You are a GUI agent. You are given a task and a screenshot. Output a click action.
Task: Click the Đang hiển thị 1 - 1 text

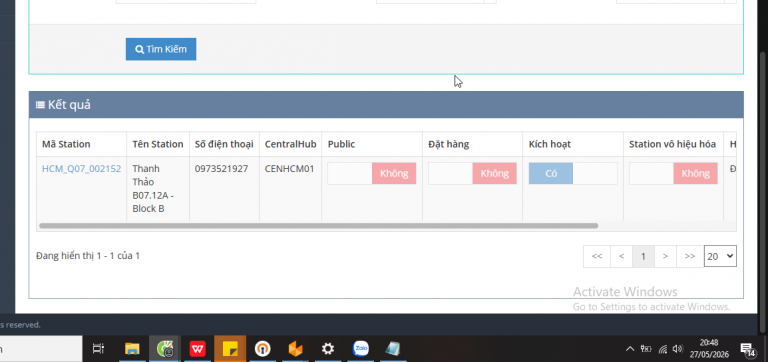click(x=88, y=255)
